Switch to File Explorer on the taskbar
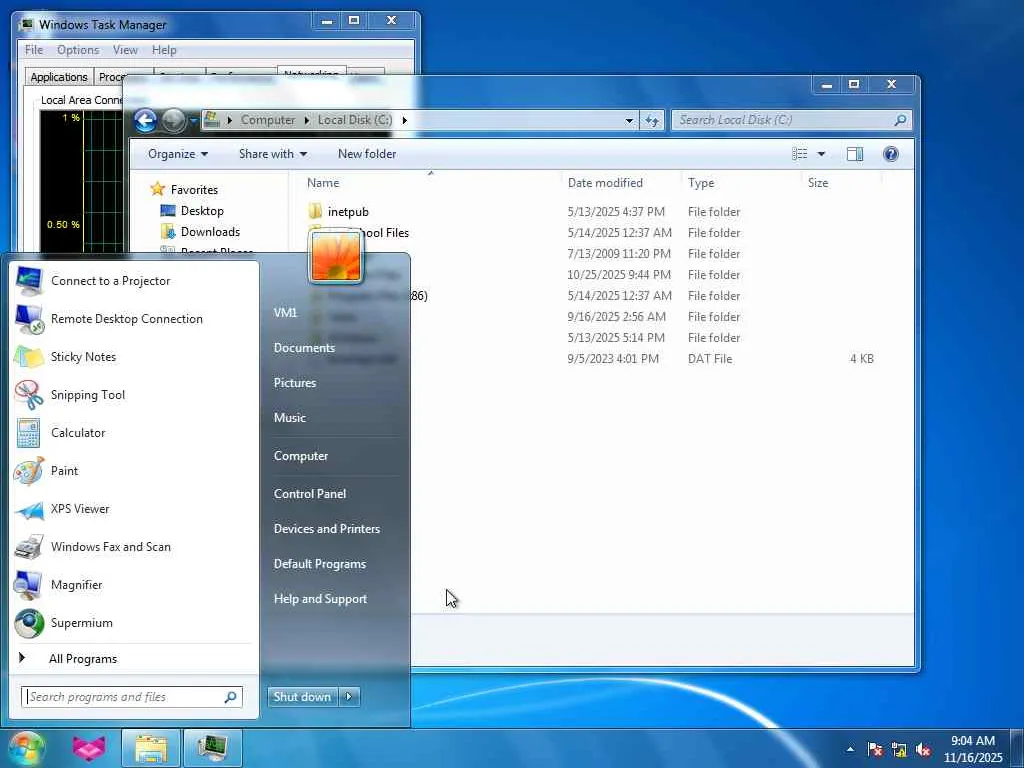Viewport: 1024px width, 768px height. click(x=151, y=748)
